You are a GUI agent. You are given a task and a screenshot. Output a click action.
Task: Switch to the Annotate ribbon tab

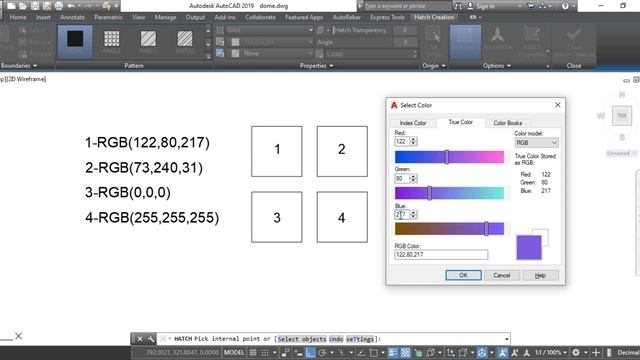(72, 17)
